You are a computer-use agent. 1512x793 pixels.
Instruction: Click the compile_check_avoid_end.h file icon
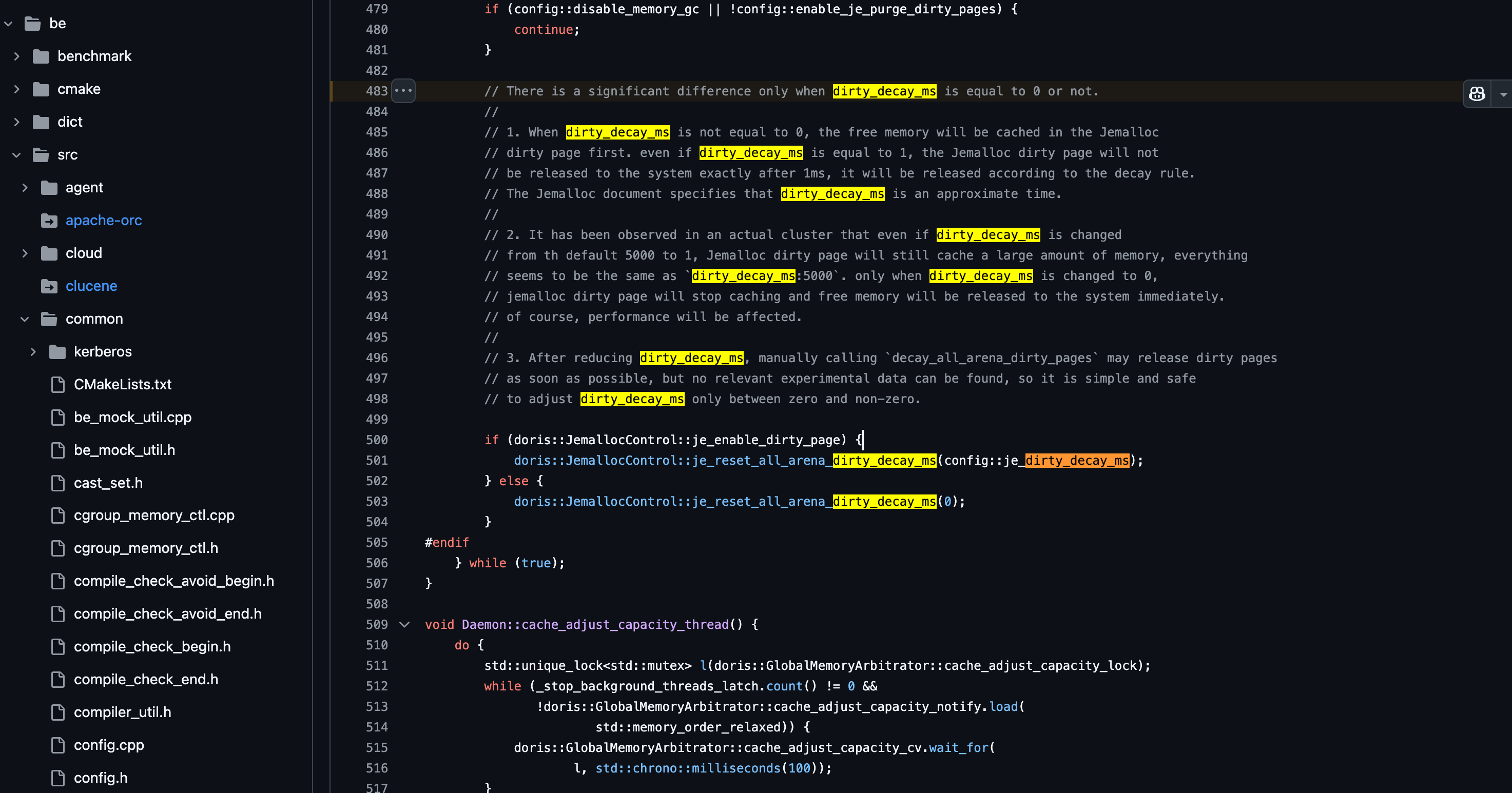[x=57, y=614]
